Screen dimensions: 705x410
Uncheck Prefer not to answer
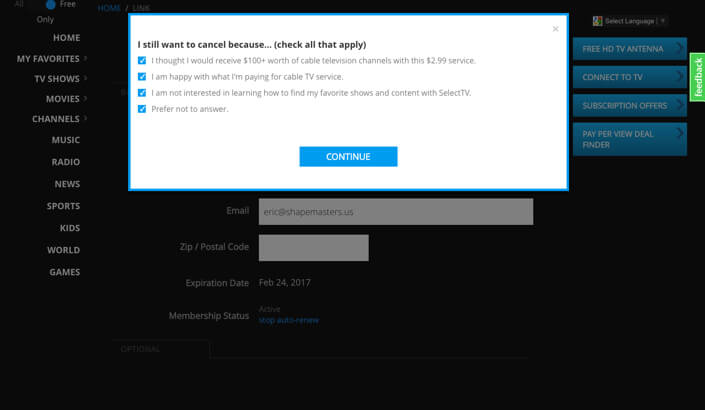click(x=142, y=109)
